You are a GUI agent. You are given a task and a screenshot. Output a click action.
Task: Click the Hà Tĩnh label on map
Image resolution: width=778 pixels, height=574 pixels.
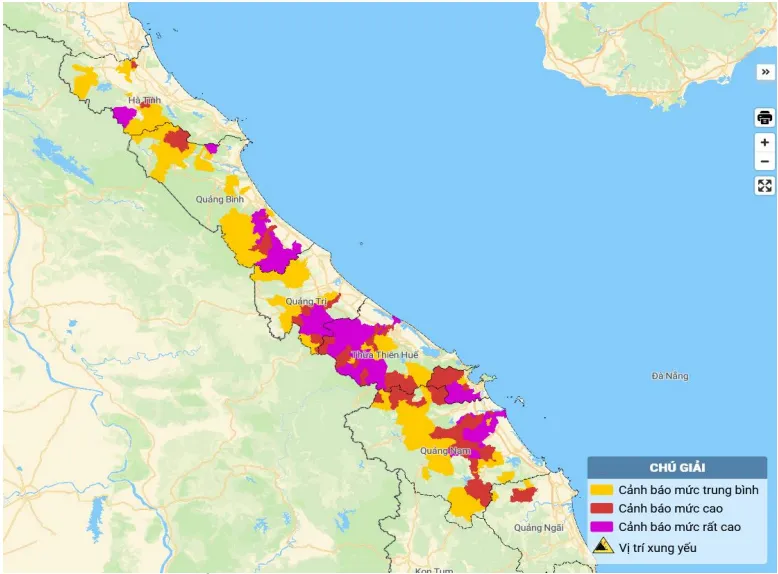pos(144,101)
